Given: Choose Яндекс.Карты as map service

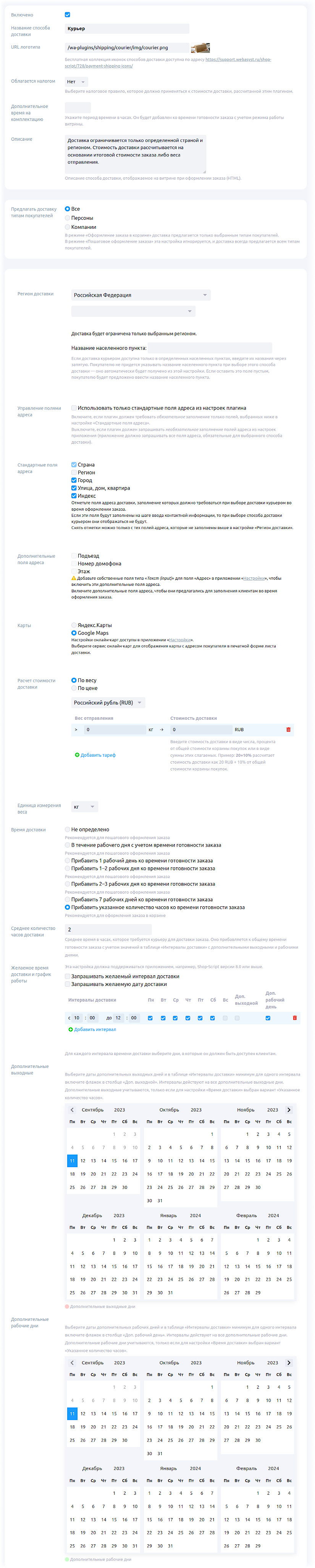Looking at the screenshot, I should pyautogui.click(x=74, y=625).
